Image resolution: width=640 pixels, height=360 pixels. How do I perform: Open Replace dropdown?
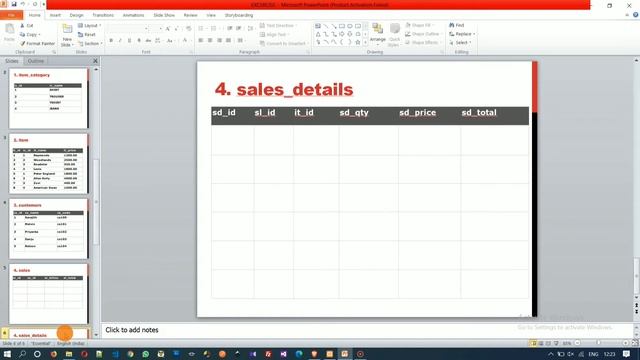[462, 34]
